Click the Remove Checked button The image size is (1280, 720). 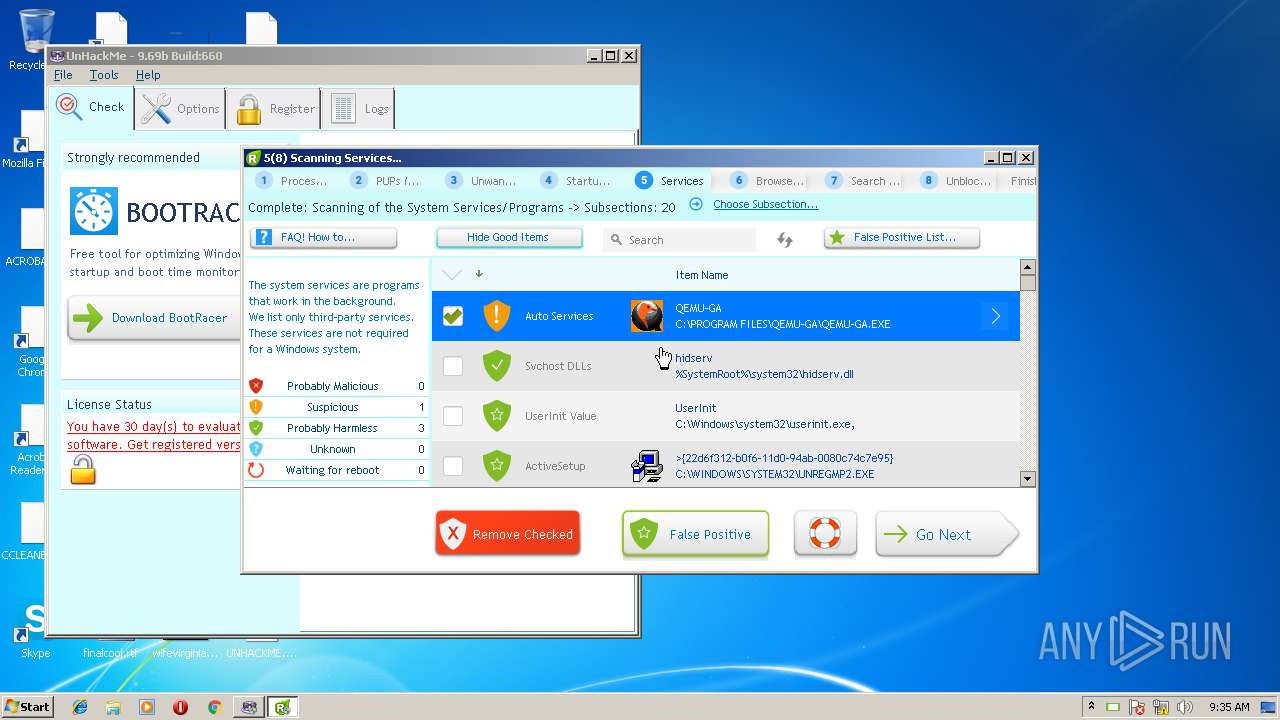point(508,534)
